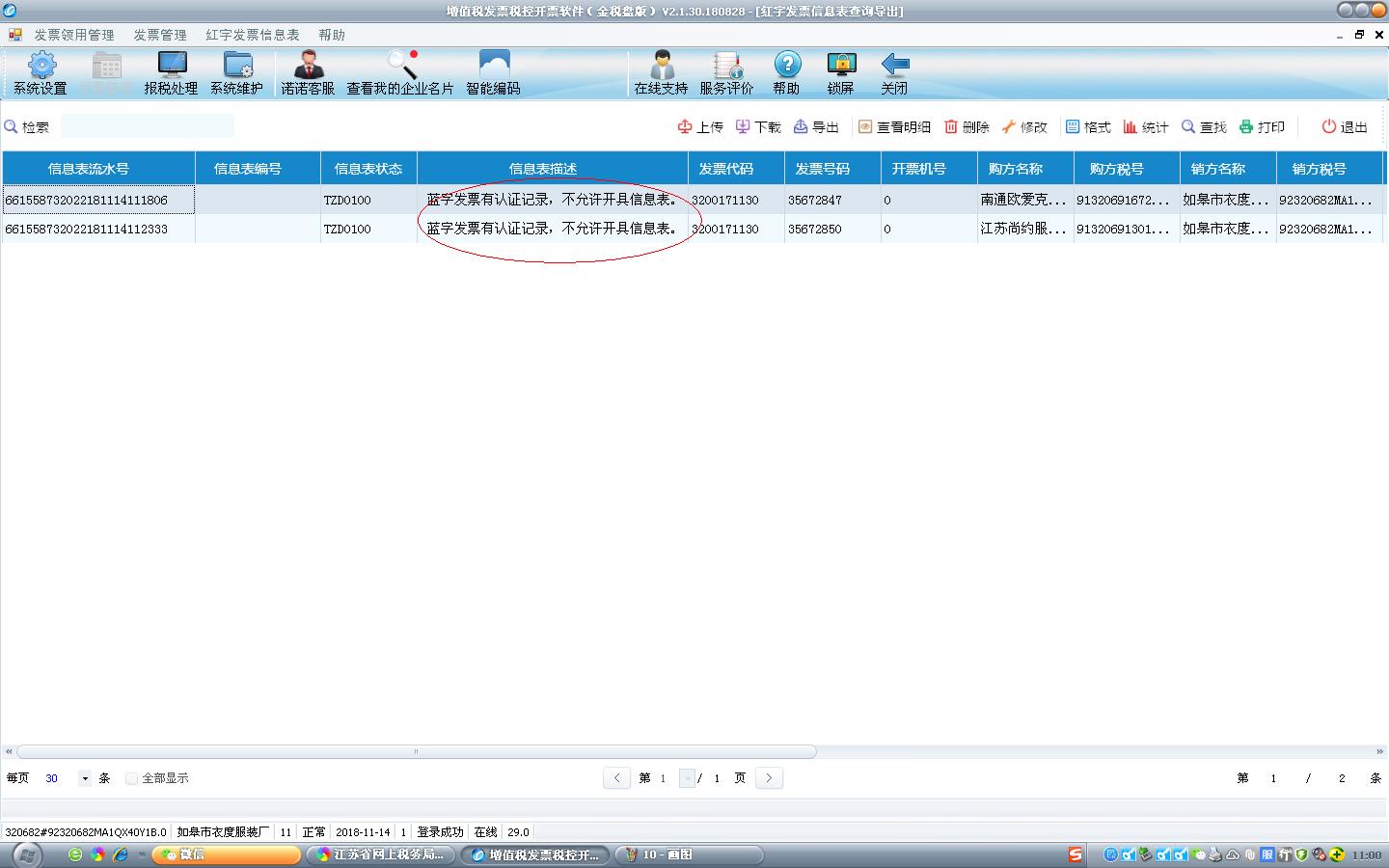The width and height of the screenshot is (1389, 868).
Task: Click the 删除 delete button
Action: coord(967,127)
